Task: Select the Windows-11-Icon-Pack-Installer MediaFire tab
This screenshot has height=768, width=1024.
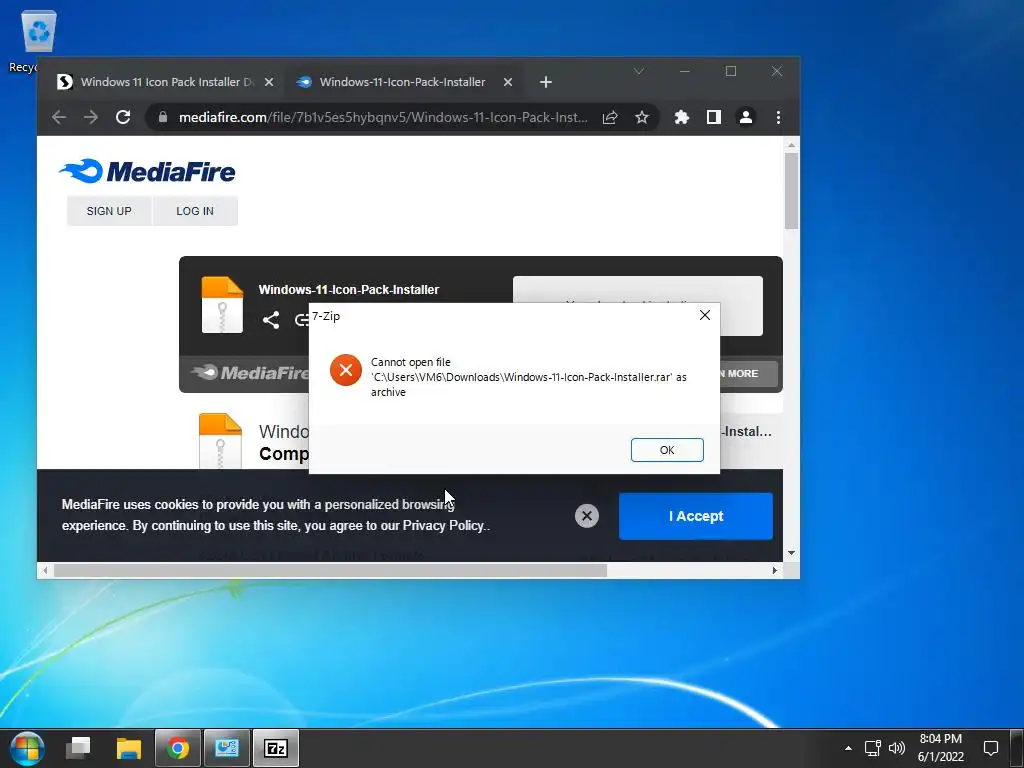Action: tap(402, 82)
